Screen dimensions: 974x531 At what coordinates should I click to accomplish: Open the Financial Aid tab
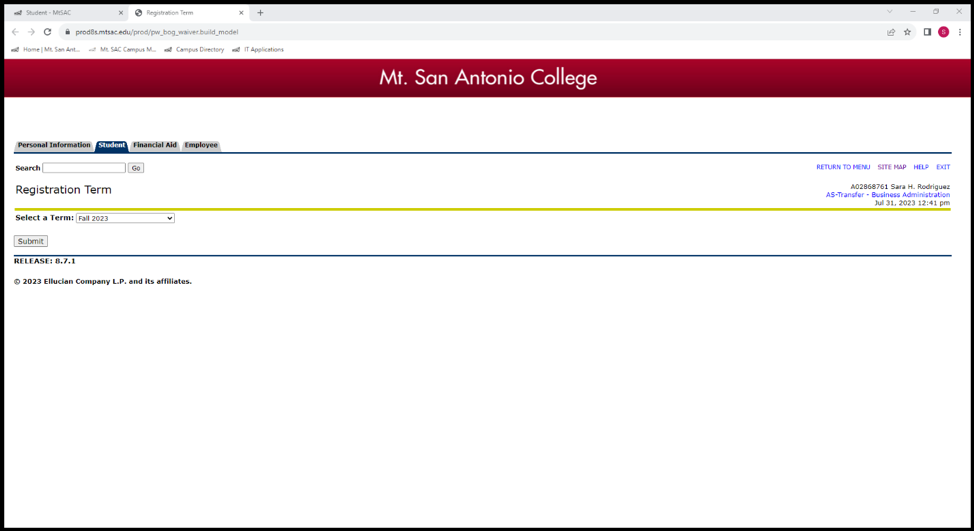pos(155,145)
